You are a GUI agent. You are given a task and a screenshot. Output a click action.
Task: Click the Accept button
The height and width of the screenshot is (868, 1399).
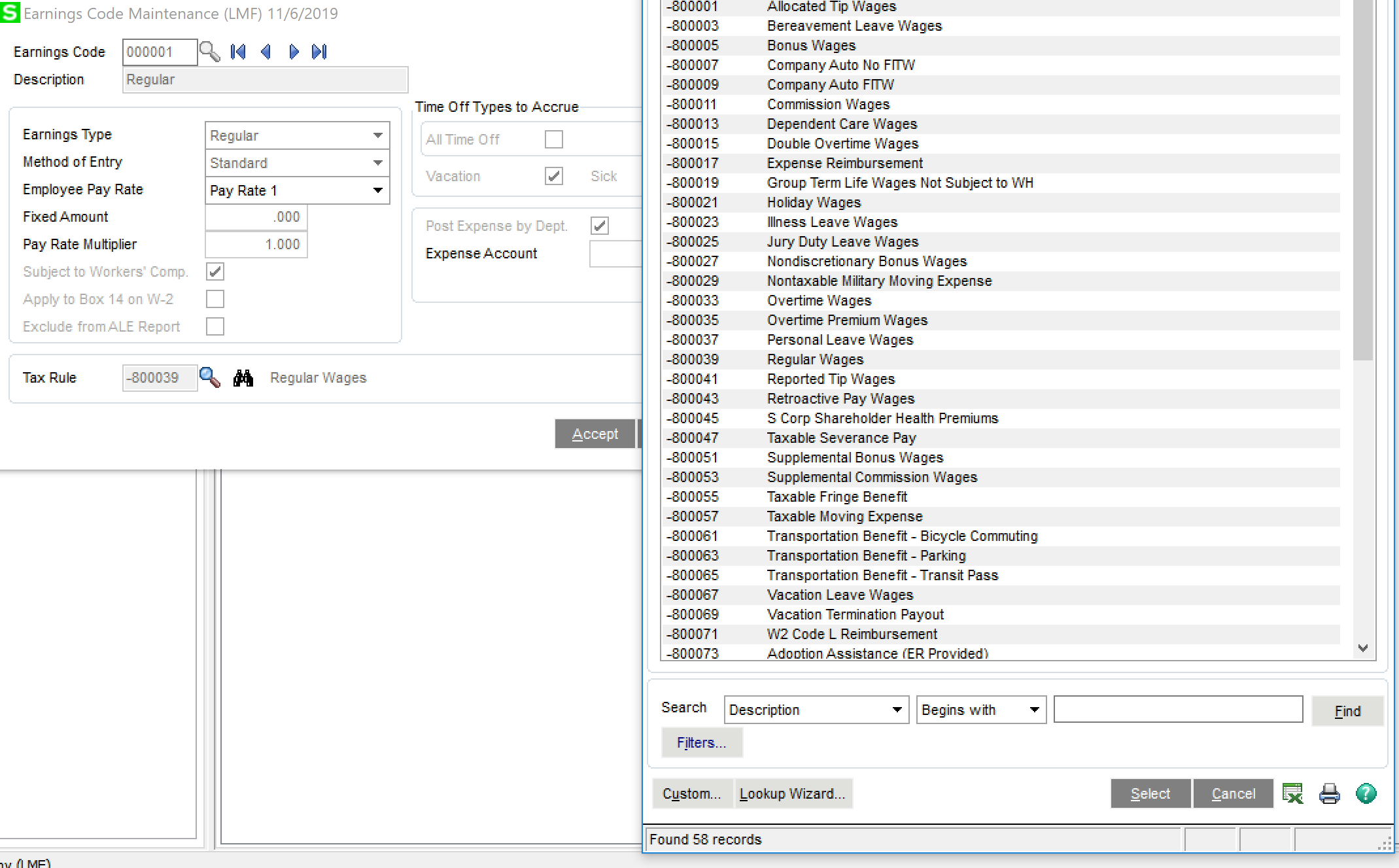(595, 433)
